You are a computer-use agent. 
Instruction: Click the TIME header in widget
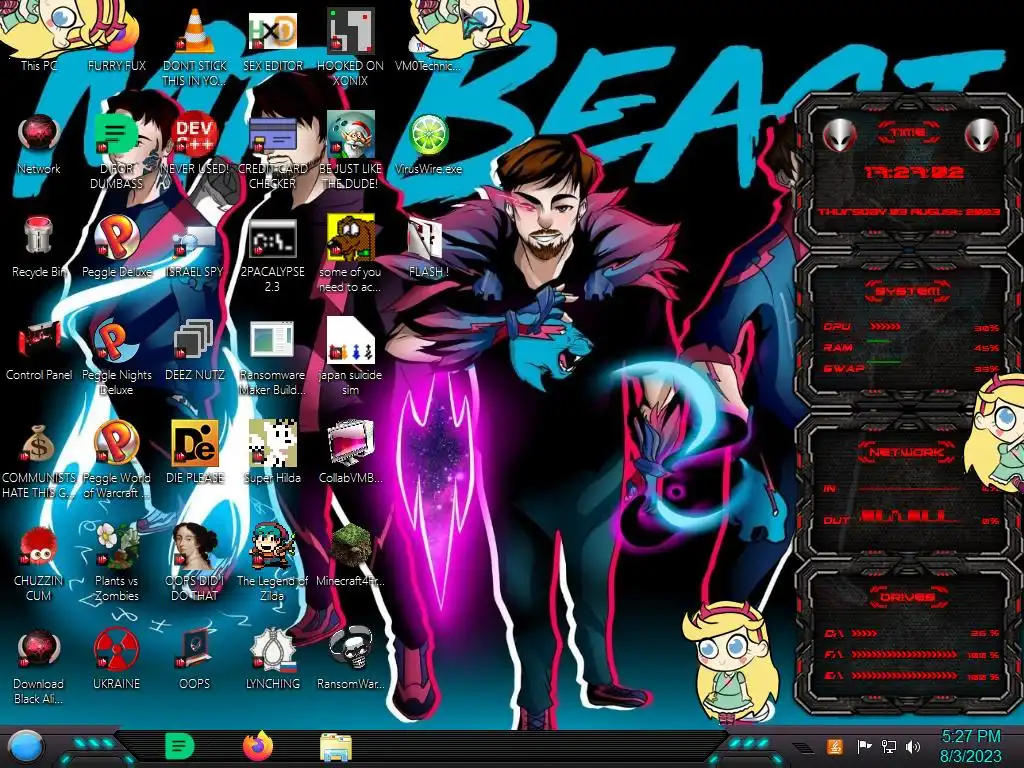(908, 133)
